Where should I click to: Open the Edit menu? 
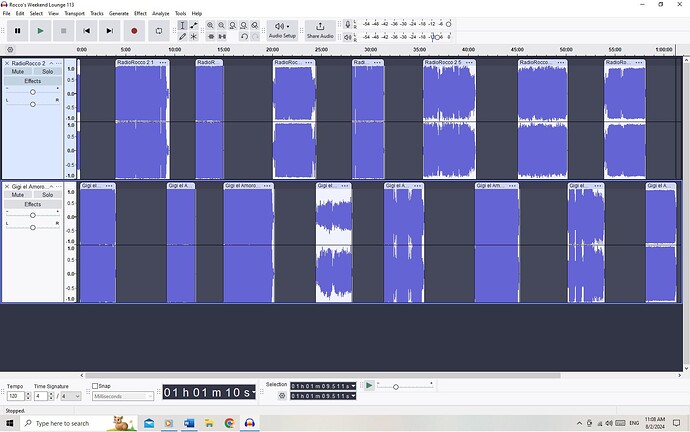pyautogui.click(x=20, y=14)
